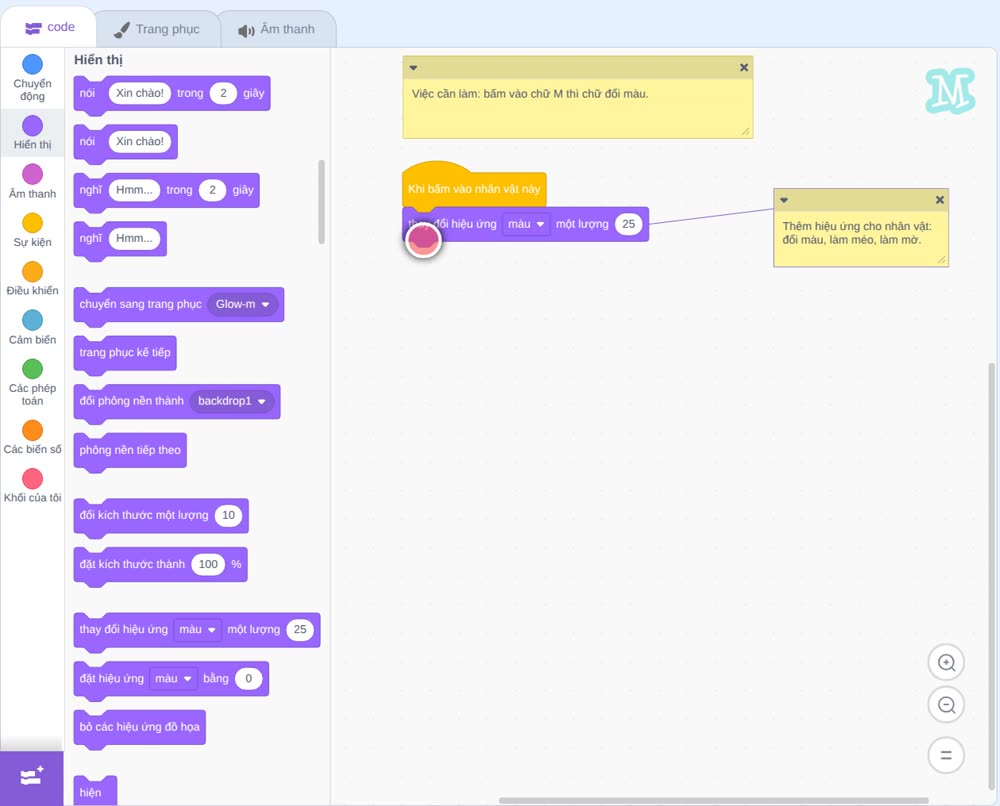Click the 'hiện' block in palette
The width and height of the screenshot is (1000, 806).
(x=95, y=791)
